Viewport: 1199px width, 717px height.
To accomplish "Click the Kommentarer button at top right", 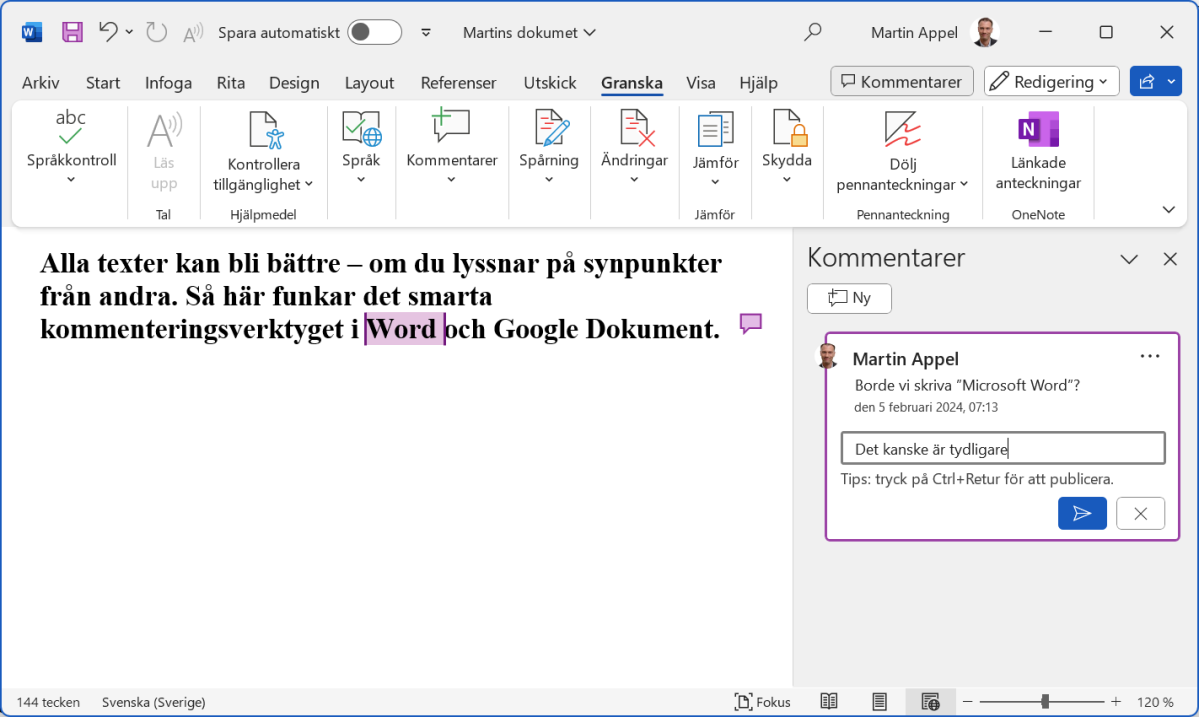I will (x=902, y=82).
